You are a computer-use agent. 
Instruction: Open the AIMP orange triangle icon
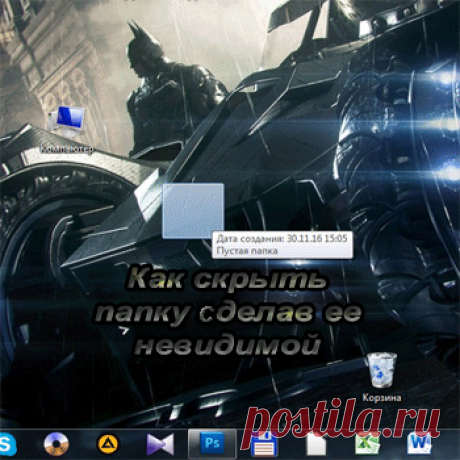(x=107, y=444)
